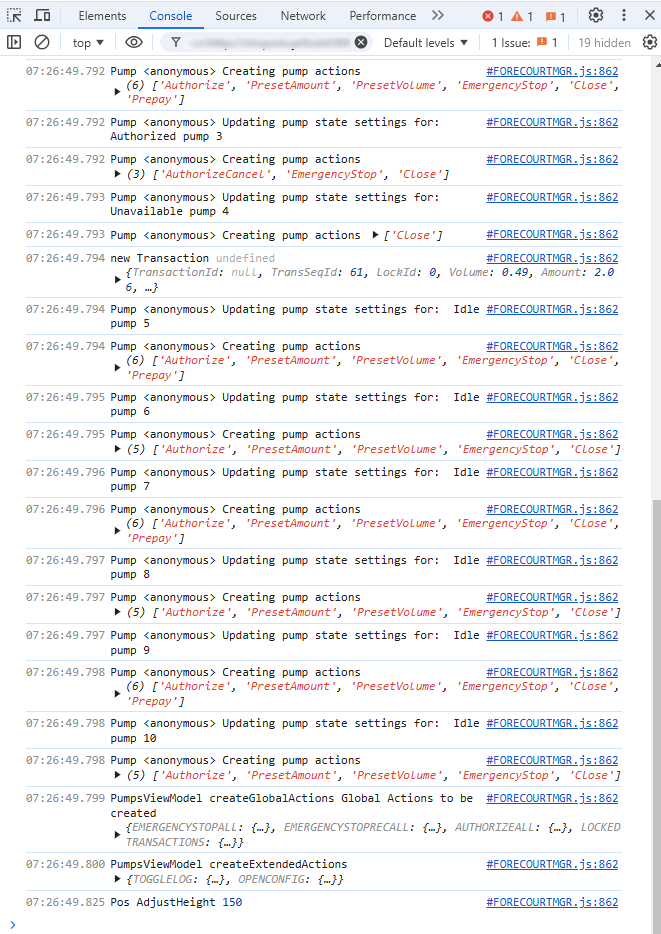661x934 pixels.
Task: Clear the filter text with the X
Action: [361, 42]
